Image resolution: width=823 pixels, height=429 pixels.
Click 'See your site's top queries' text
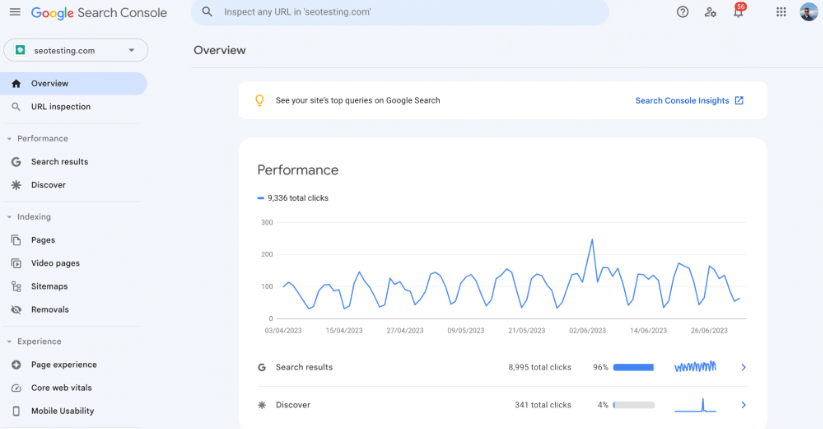point(358,100)
